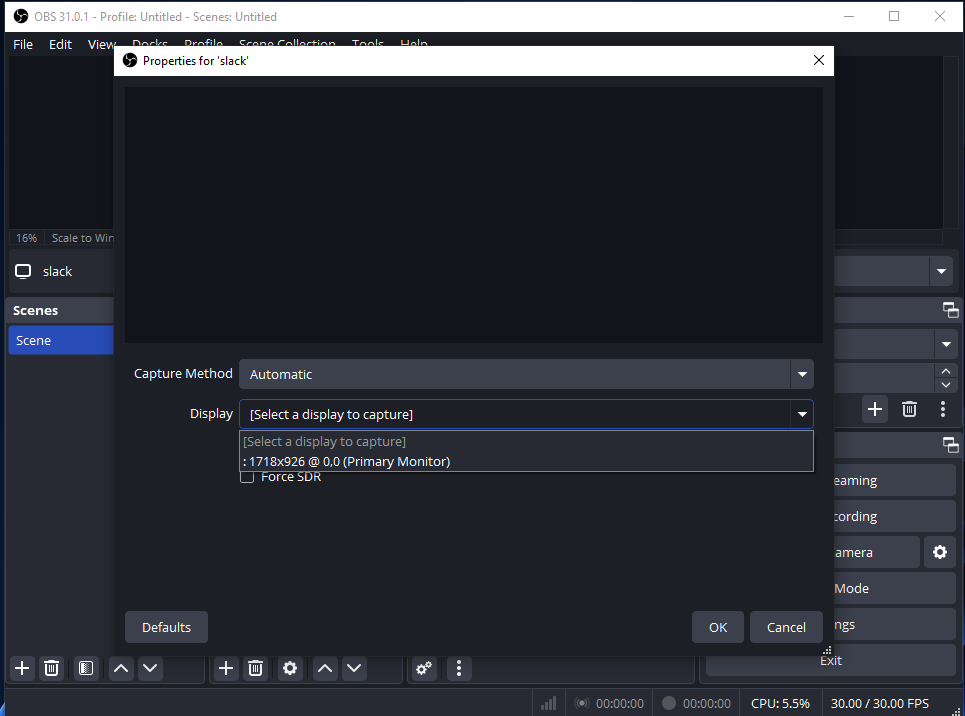Open the Capture Method dropdown
965x716 pixels.
tap(526, 374)
